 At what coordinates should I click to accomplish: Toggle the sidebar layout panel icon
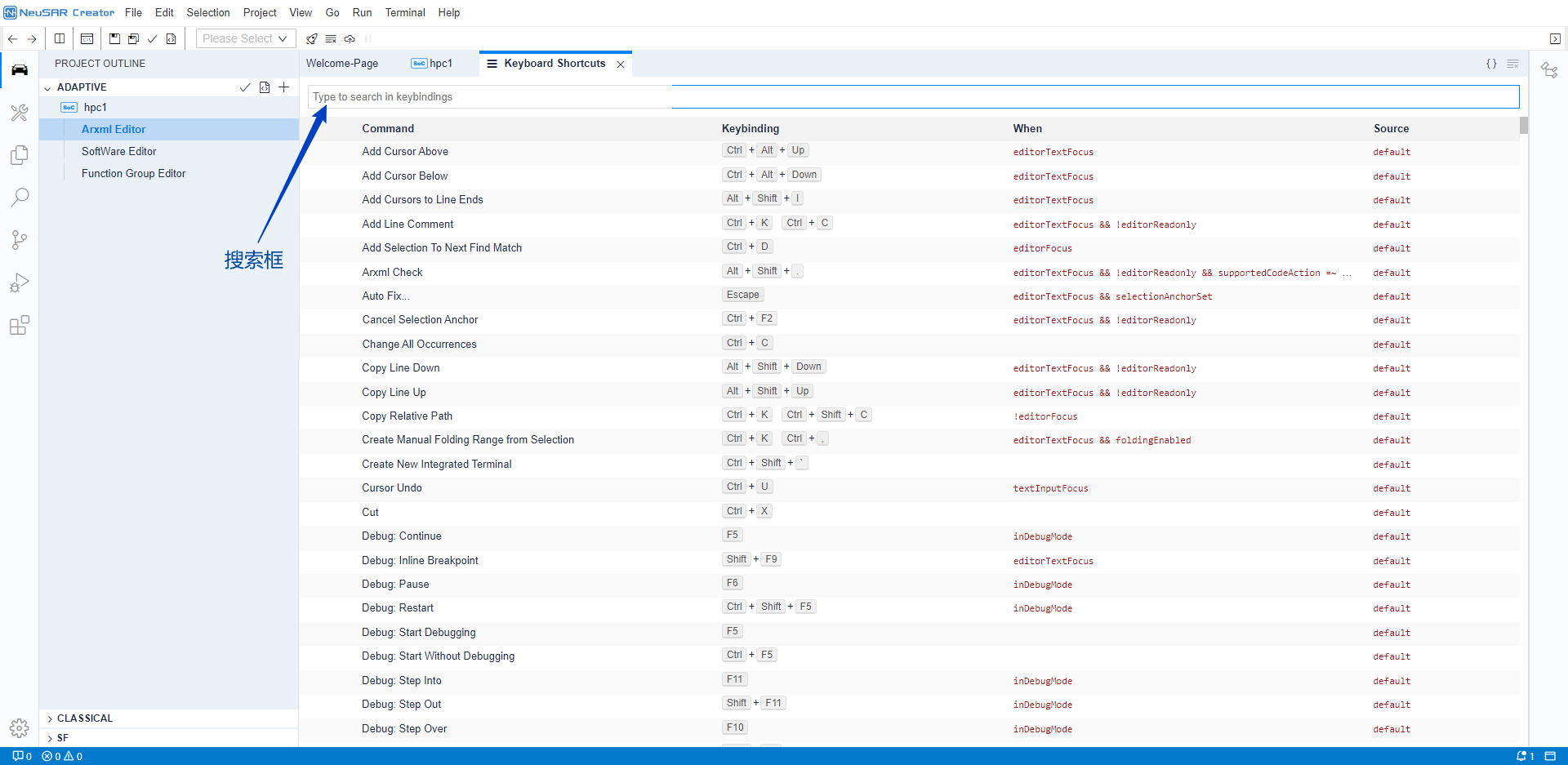pos(60,38)
